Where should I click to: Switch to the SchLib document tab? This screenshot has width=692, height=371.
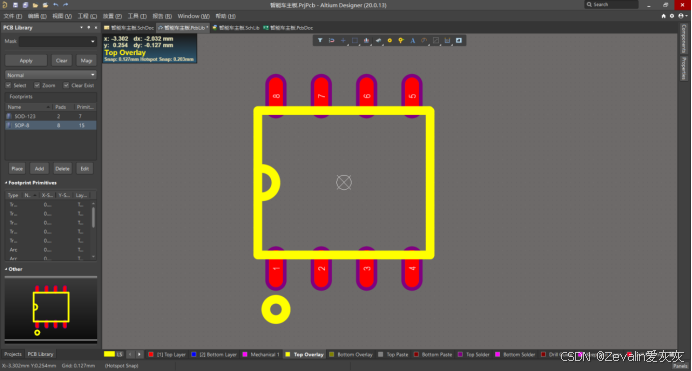tap(236, 27)
